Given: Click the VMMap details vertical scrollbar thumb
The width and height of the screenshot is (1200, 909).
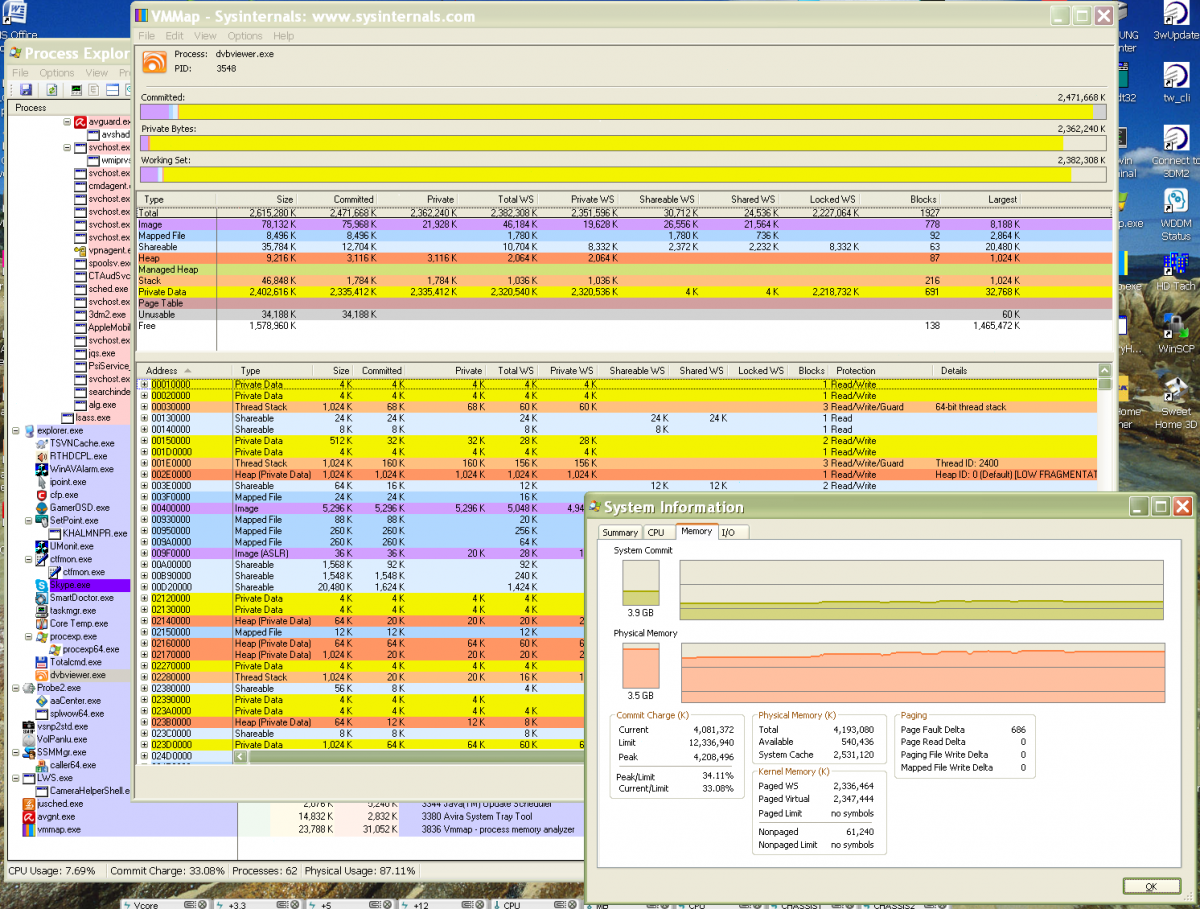Looking at the screenshot, I should point(1105,385).
